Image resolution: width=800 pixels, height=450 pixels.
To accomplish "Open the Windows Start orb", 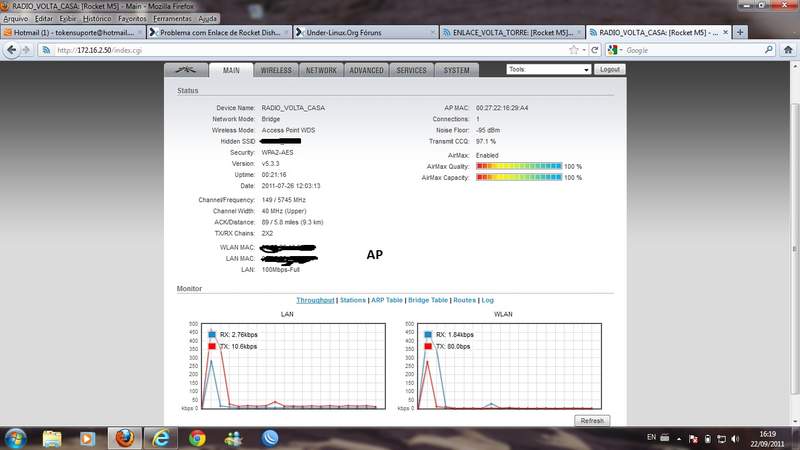I will click(x=15, y=438).
